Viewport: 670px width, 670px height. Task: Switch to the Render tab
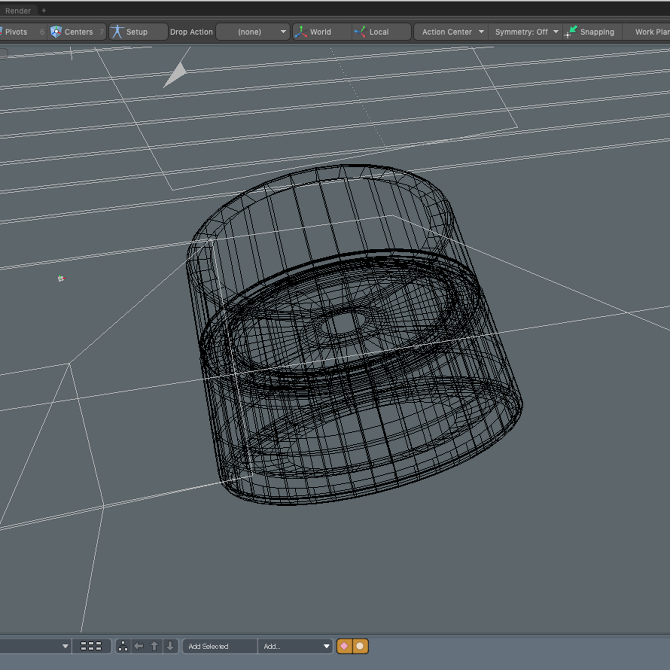(17, 10)
